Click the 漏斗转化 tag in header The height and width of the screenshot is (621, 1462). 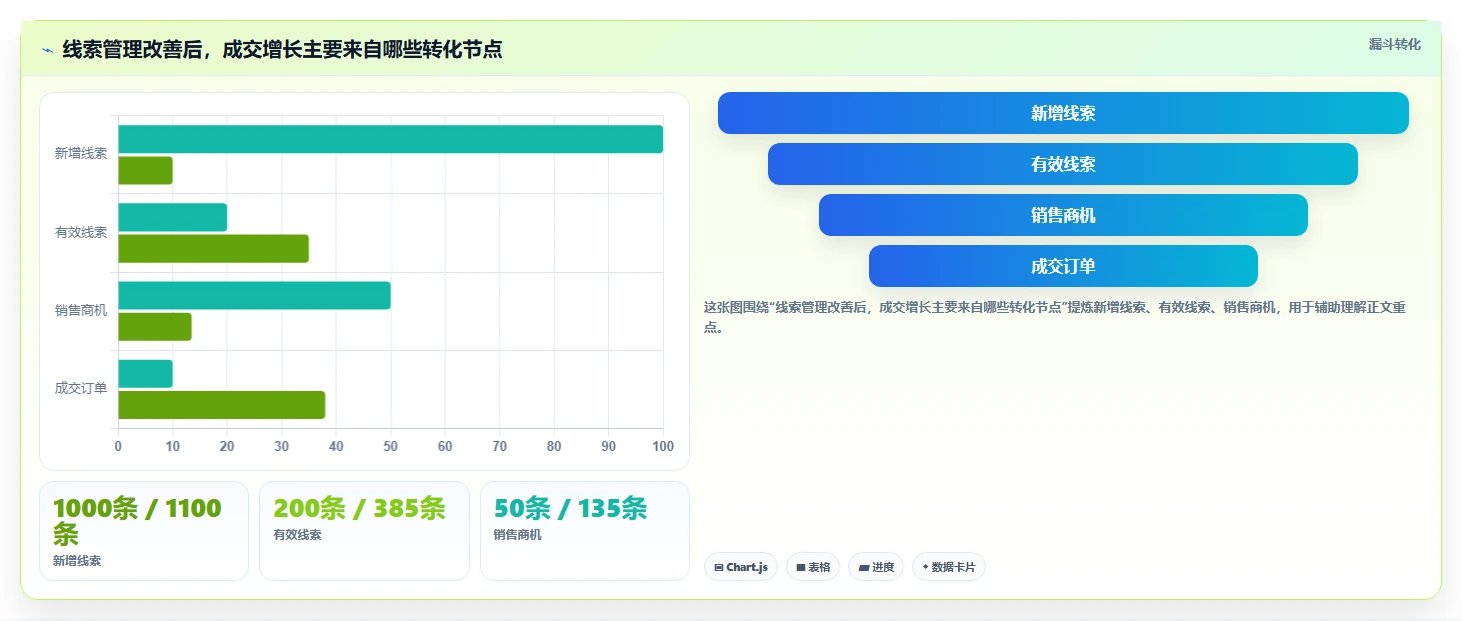(x=1394, y=44)
